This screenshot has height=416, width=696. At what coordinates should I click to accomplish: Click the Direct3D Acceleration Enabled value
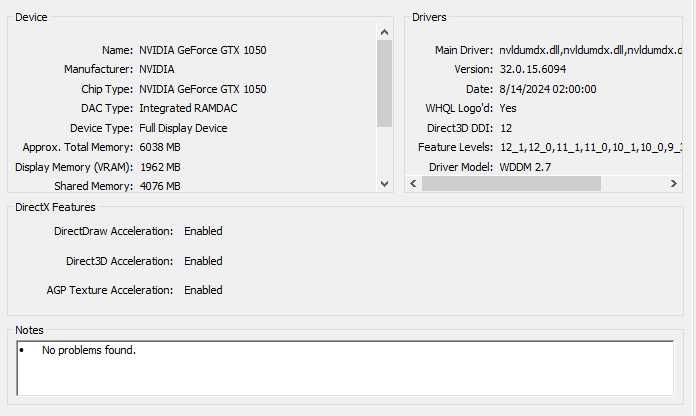coord(203,261)
